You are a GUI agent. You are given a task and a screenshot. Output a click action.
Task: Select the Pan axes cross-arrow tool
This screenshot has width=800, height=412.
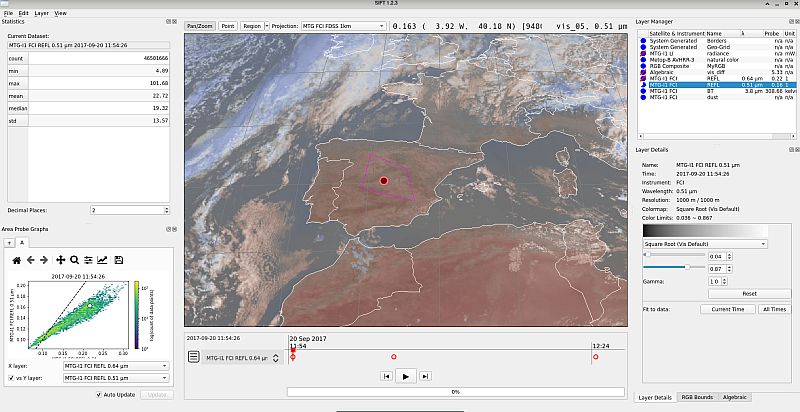point(60,260)
